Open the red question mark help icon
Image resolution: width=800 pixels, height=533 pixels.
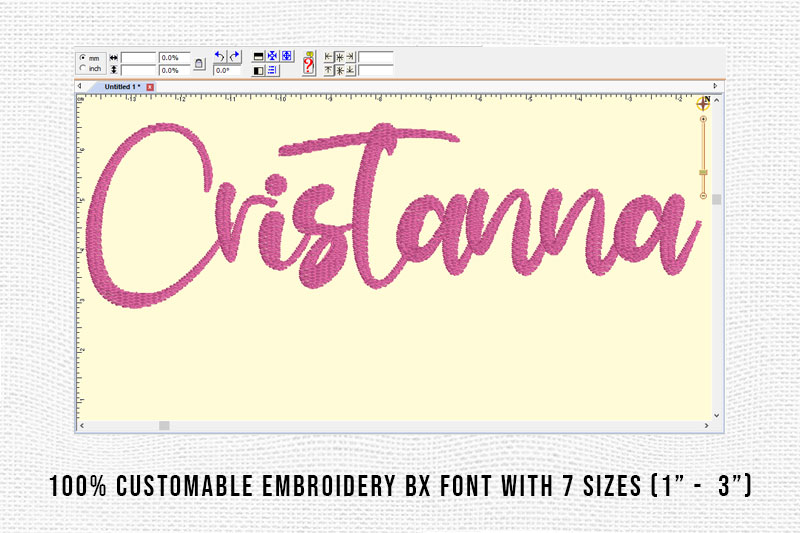point(309,63)
